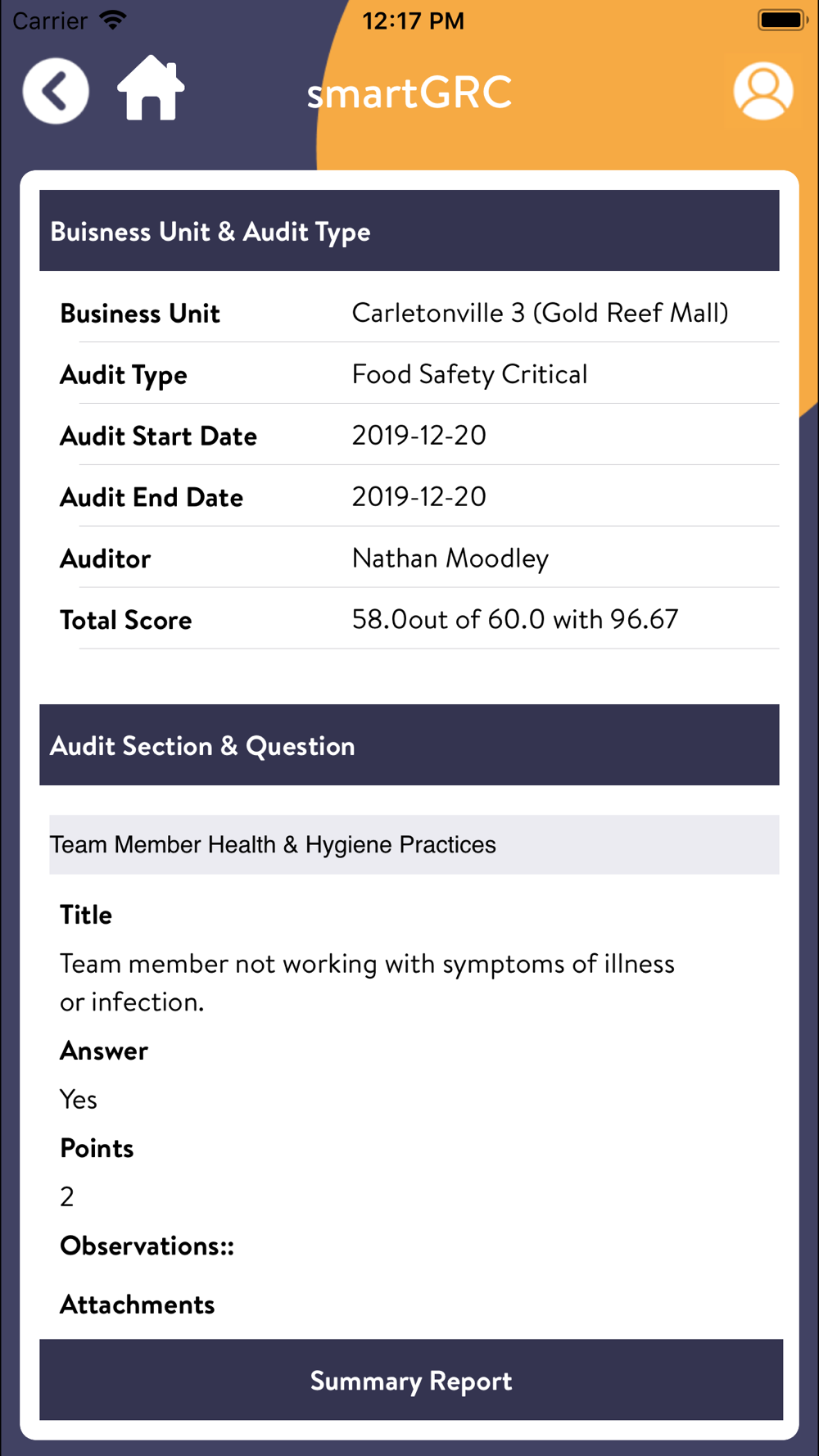The height and width of the screenshot is (1456, 819).
Task: Tap the battery status icon
Action: click(782, 20)
